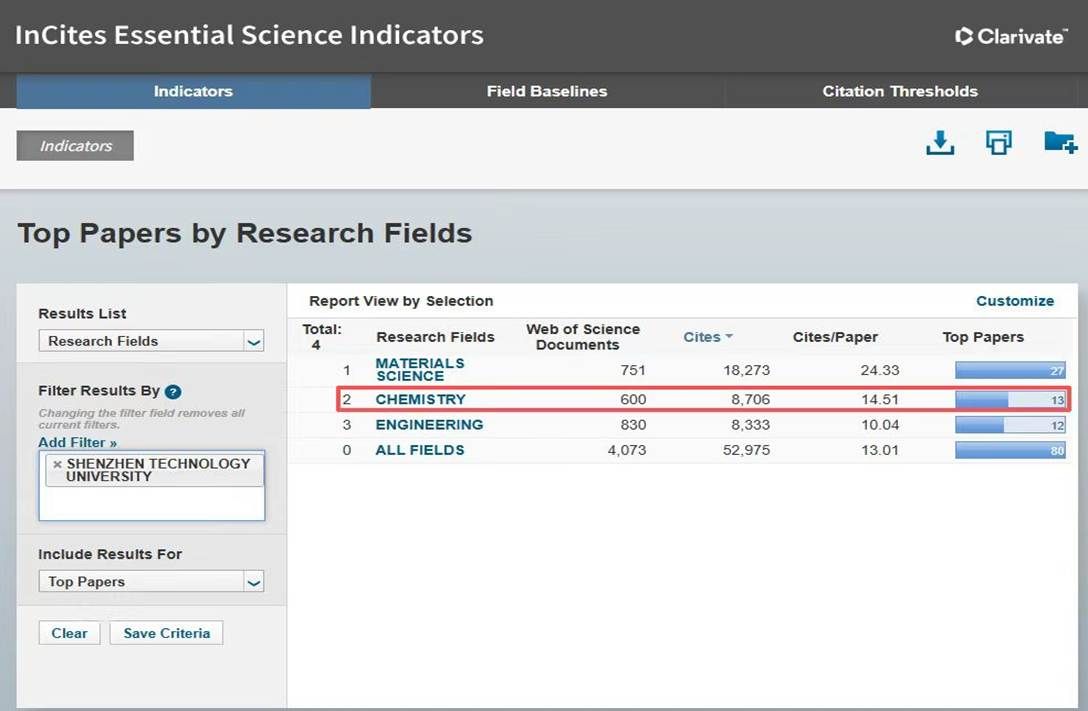Select the Indicators tab
This screenshot has height=711, width=1088.
[193, 91]
